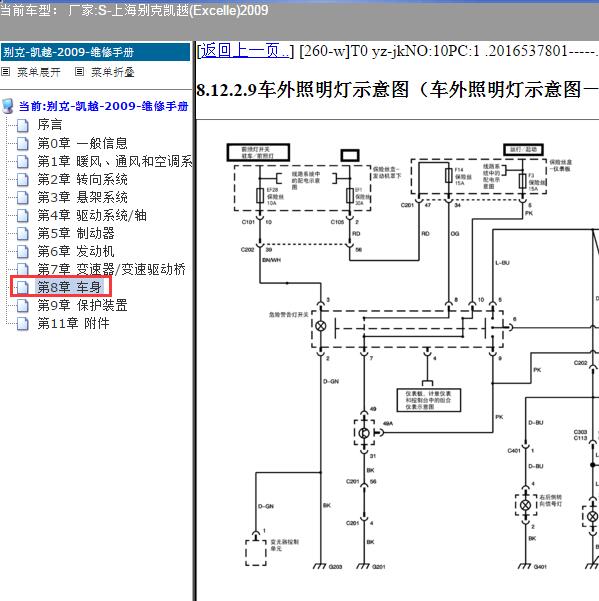Click the 返回上一页 link
The image size is (599, 601).
pos(245,51)
